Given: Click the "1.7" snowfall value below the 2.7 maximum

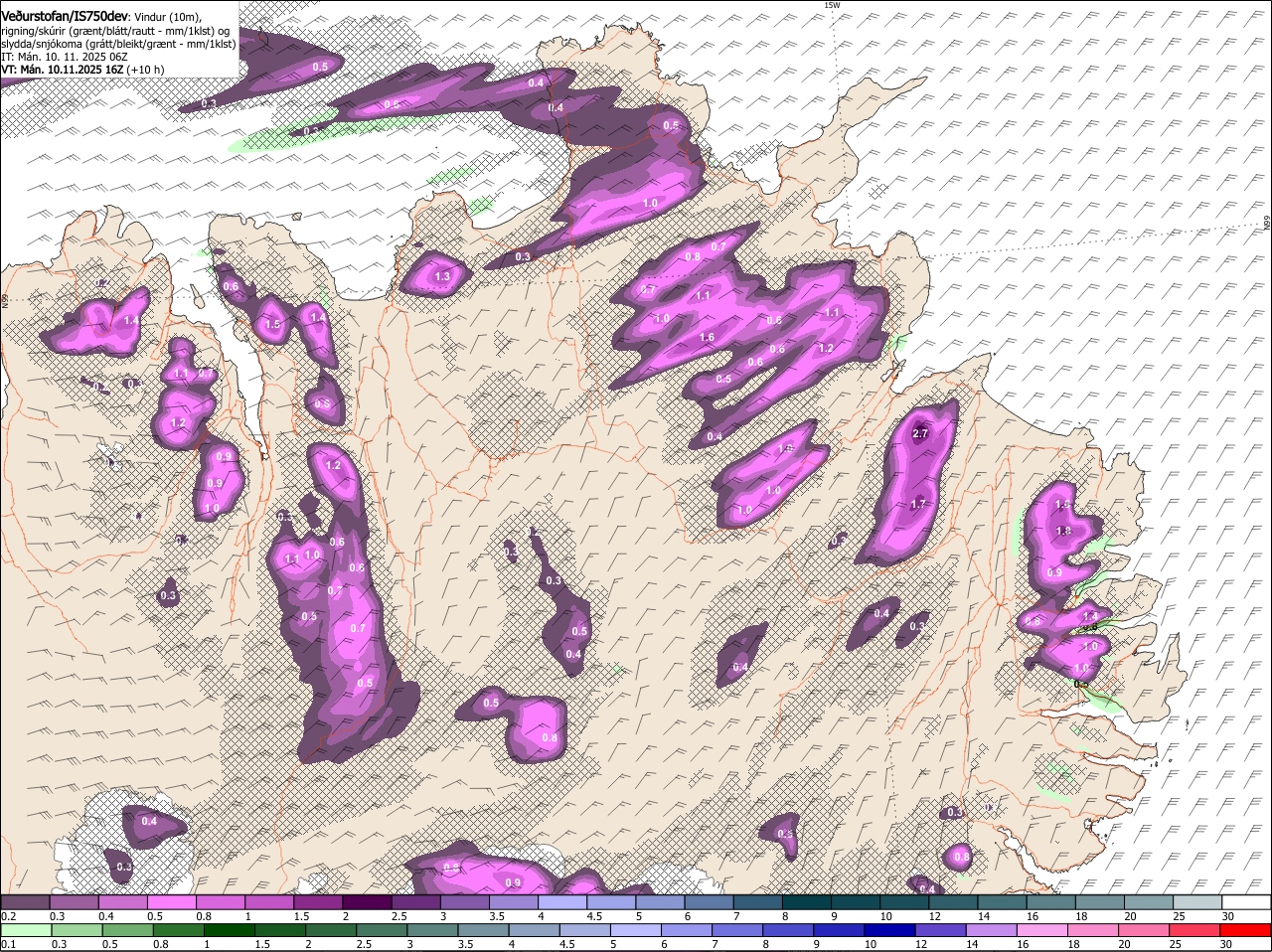Looking at the screenshot, I should pos(918,505).
